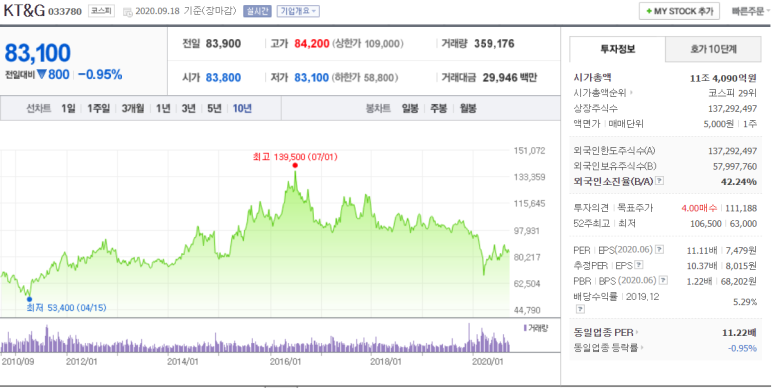Click the help icon next to 추정PER EPS
This screenshot has width=773, height=388.
[639, 265]
